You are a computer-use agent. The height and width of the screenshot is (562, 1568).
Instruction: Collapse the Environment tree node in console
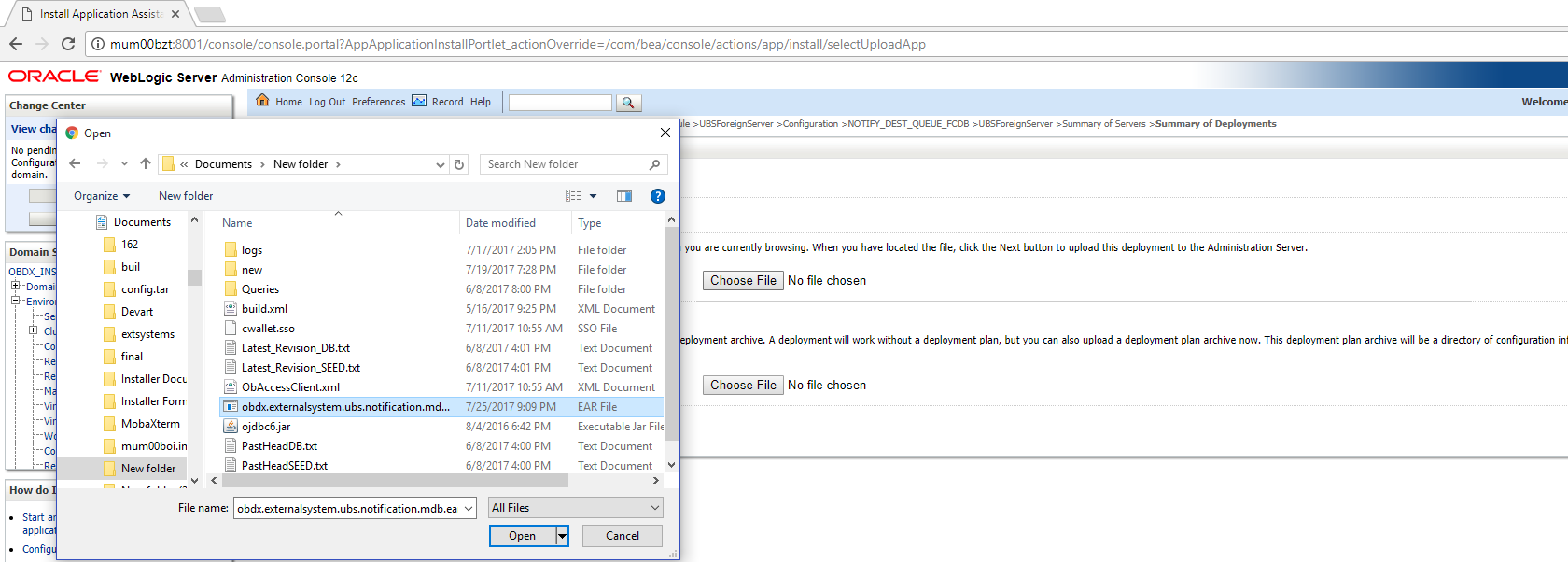(x=15, y=301)
